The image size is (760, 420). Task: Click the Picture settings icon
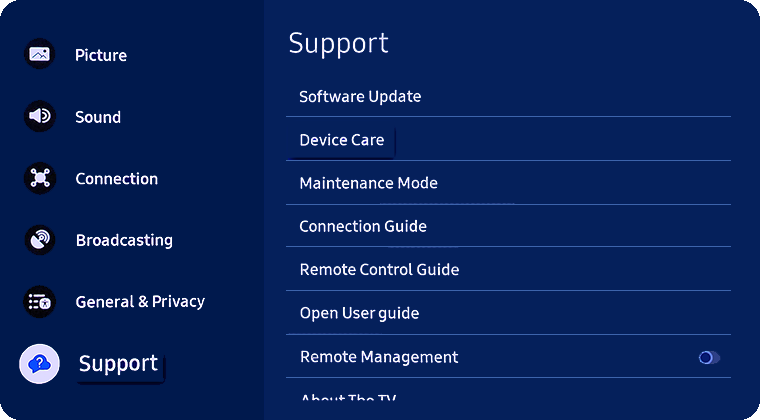(x=40, y=54)
